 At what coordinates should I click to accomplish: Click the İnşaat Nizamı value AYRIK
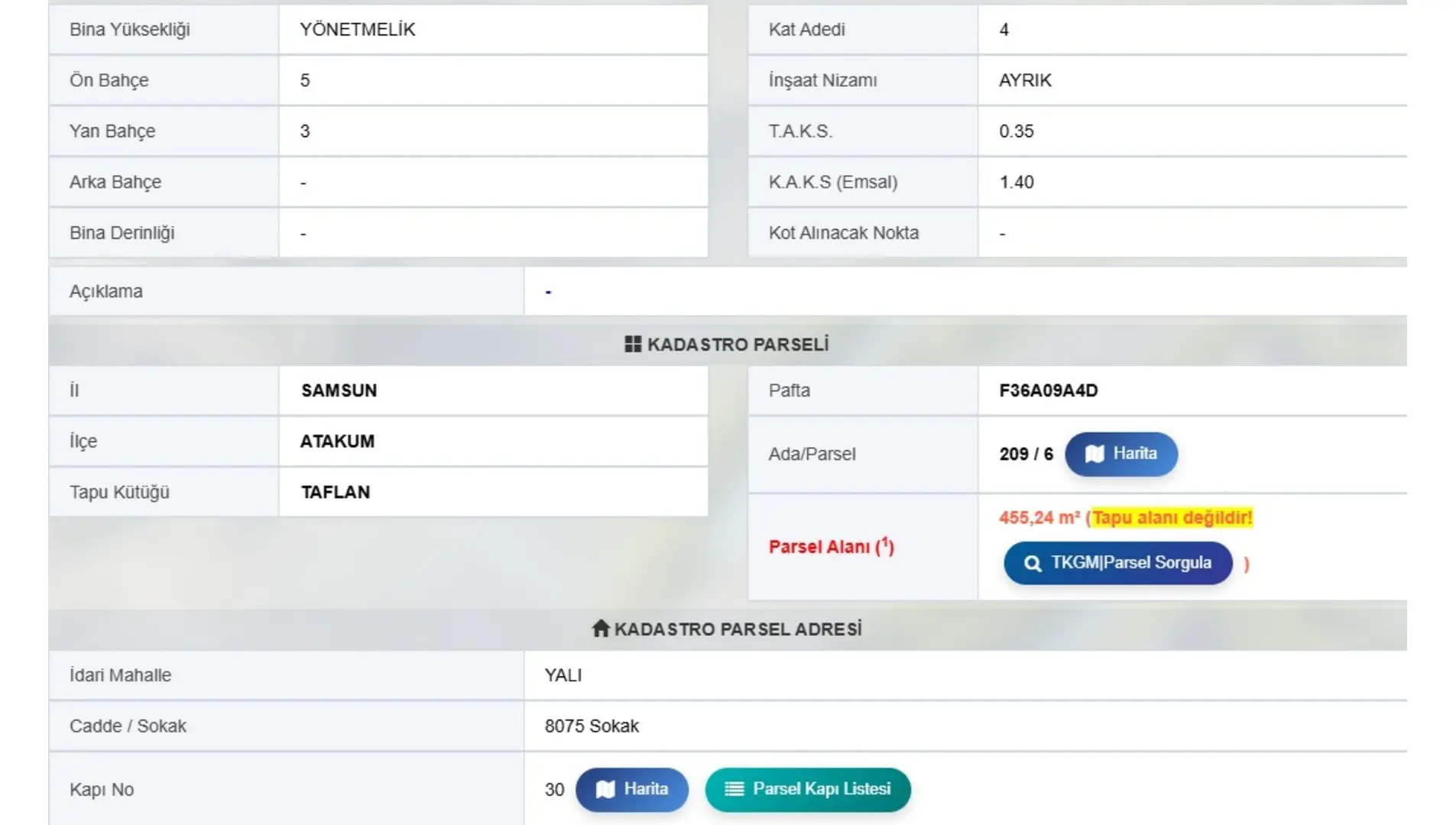pos(1025,80)
